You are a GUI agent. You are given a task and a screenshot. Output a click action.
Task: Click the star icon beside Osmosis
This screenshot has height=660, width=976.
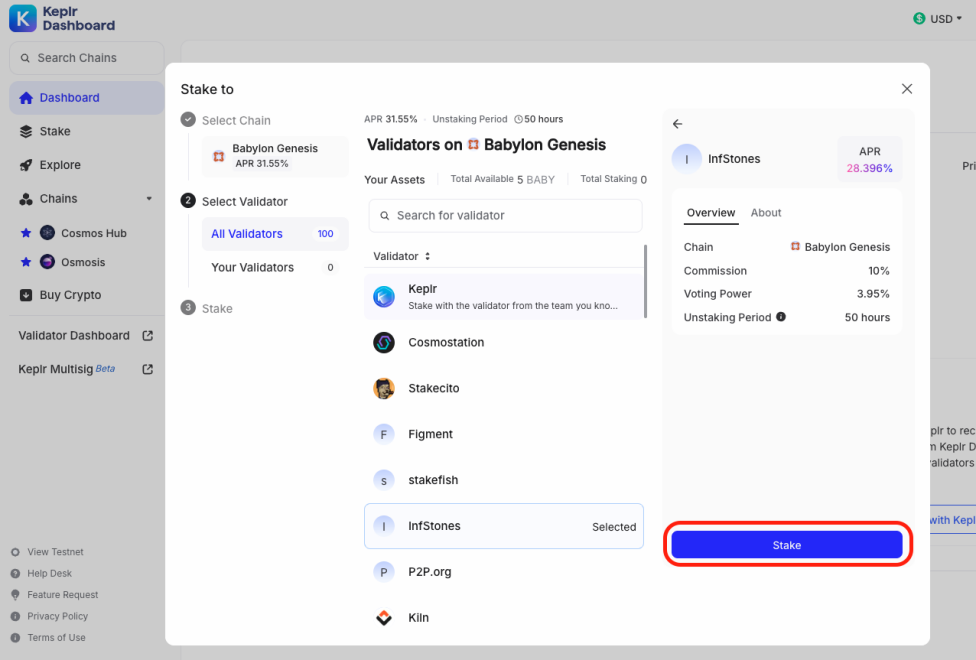[x=26, y=262]
